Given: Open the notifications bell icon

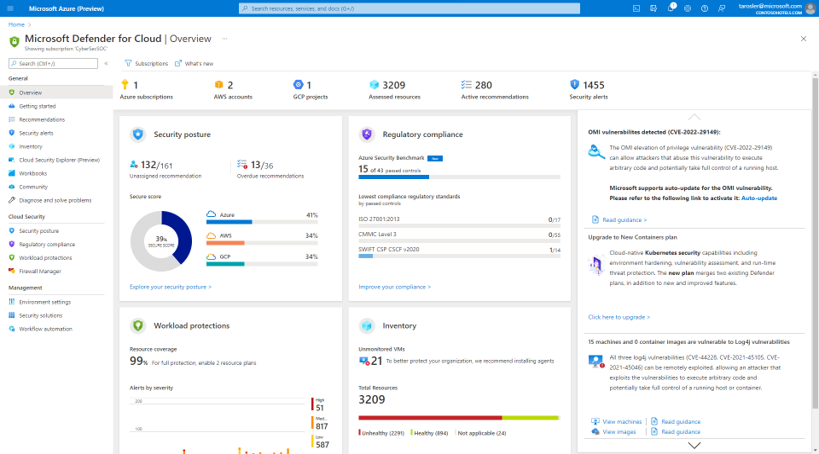Looking at the screenshot, I should [x=672, y=8].
